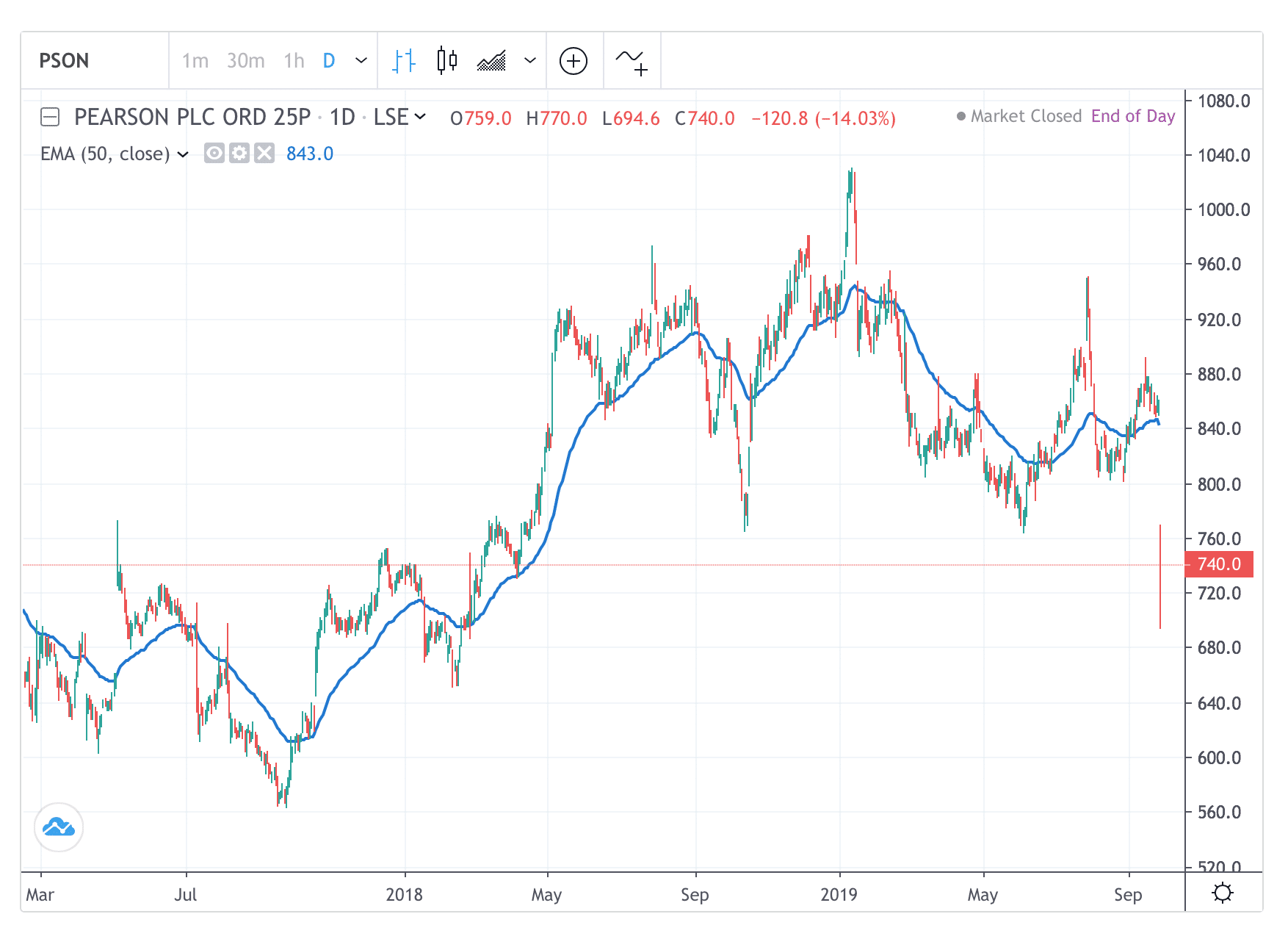1288x936 pixels.
Task: Click the open value O759.0
Action: pos(480,118)
